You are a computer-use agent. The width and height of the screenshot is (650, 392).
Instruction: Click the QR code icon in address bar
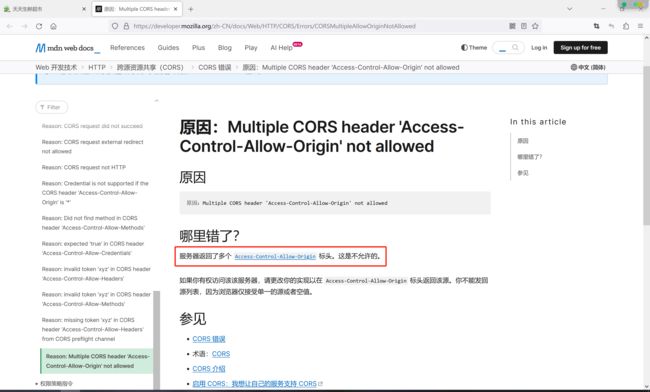(x=512, y=26)
